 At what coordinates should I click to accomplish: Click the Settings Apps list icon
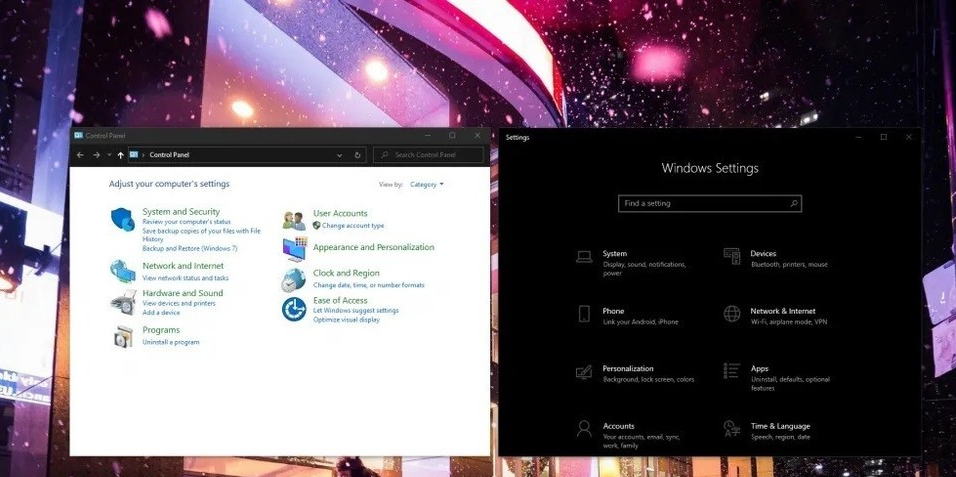click(732, 371)
